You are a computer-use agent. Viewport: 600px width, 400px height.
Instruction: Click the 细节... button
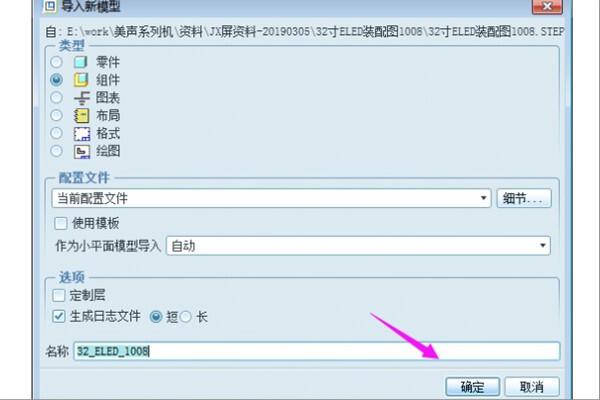pos(524,198)
